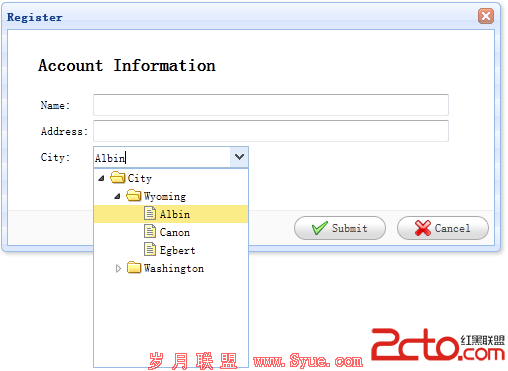
Task: Click the green checkmark on Submit
Action: (319, 228)
